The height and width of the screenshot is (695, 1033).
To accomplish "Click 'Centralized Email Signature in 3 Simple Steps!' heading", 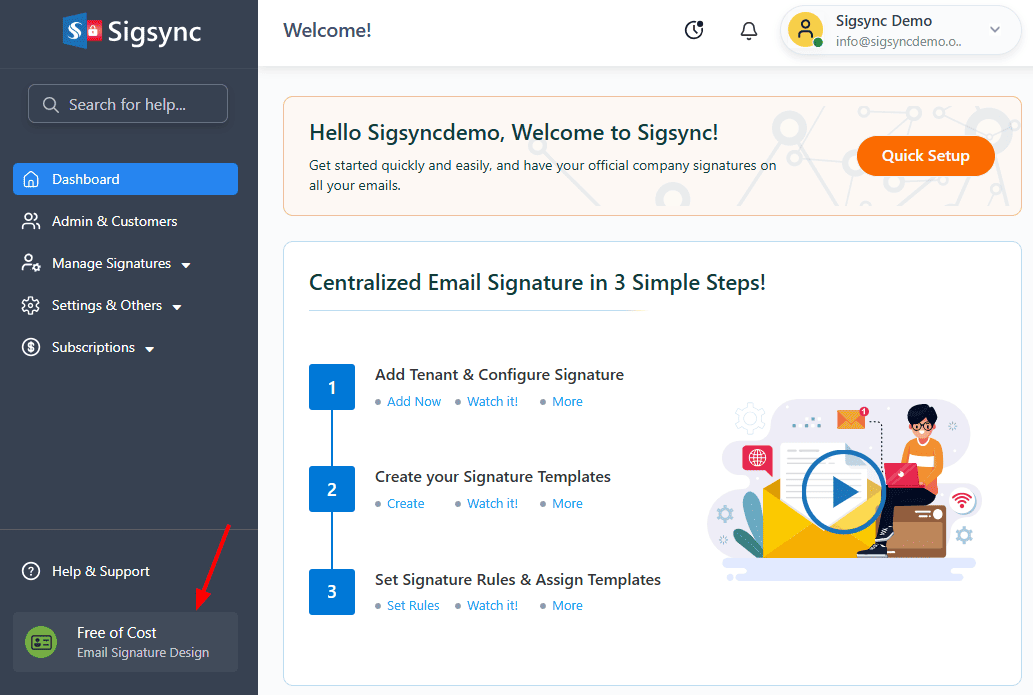I will tap(538, 283).
